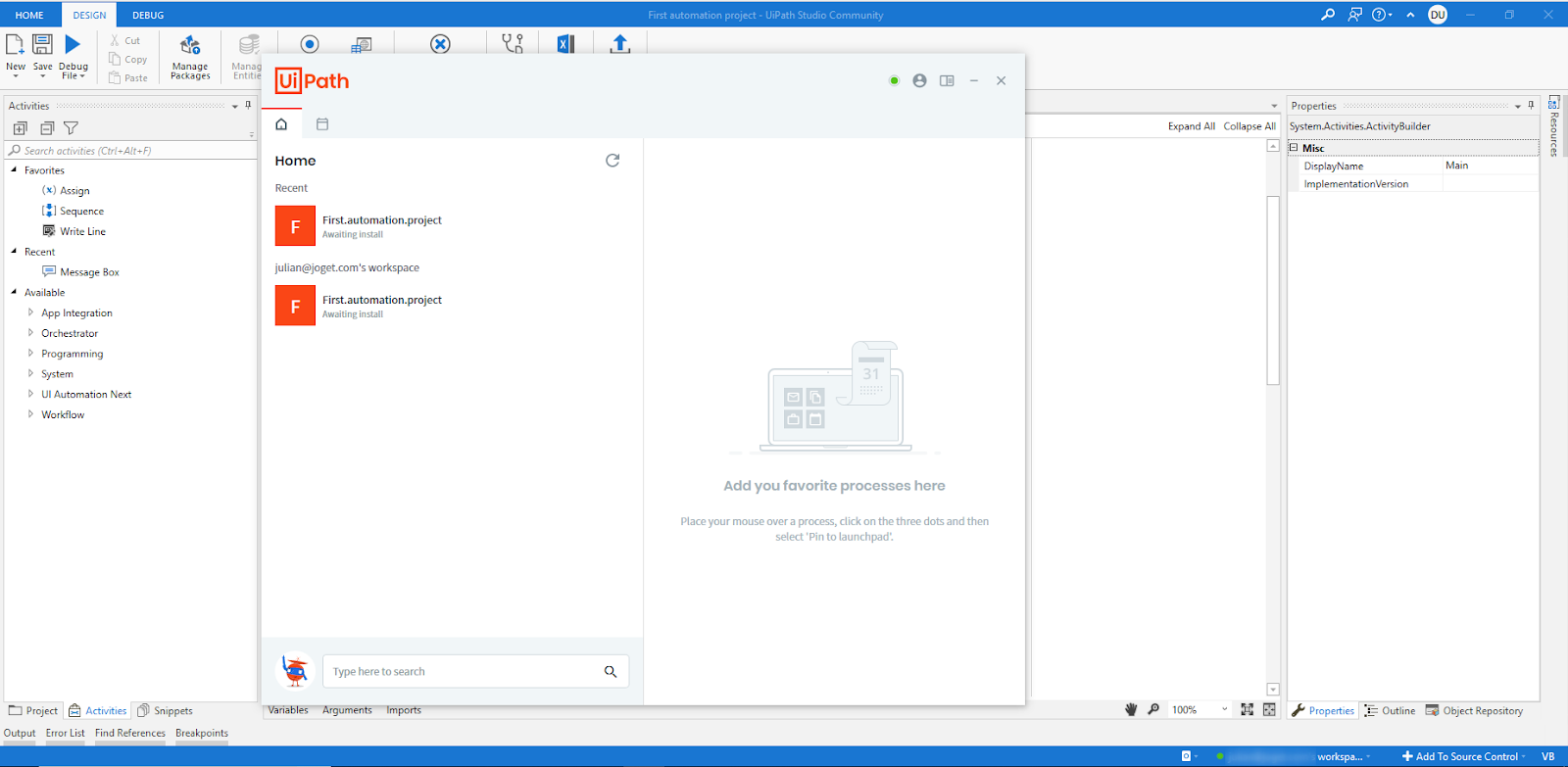The image size is (1568, 767).
Task: Open the Variables panel
Action: coord(288,710)
